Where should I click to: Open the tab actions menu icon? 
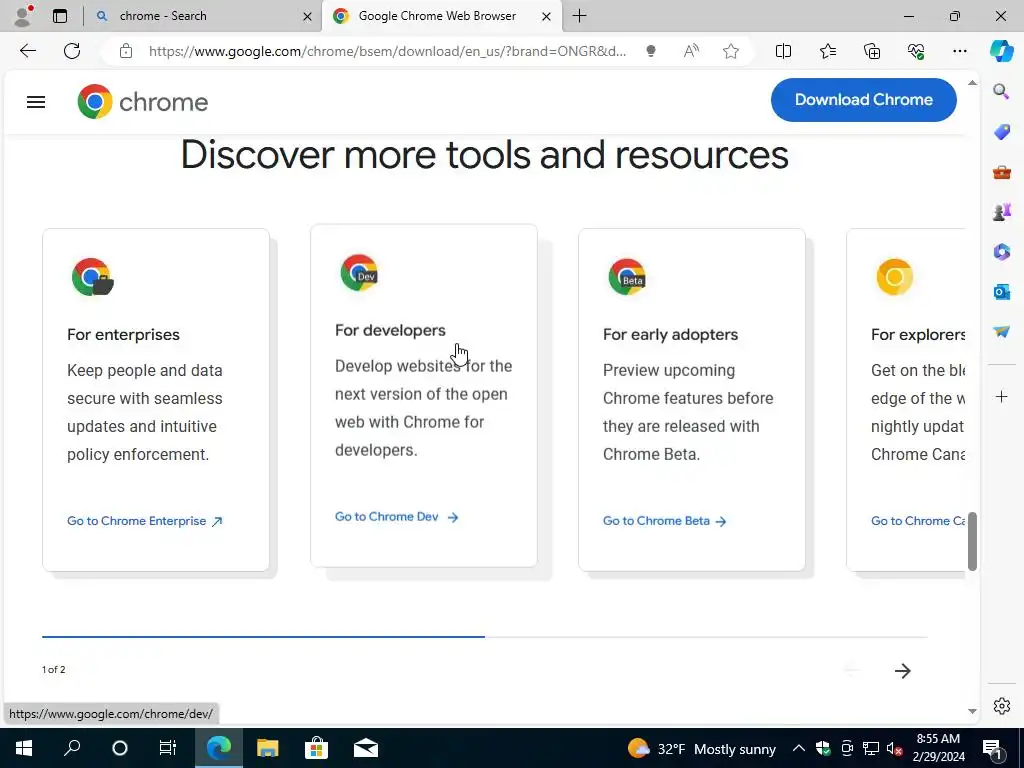tap(60, 16)
